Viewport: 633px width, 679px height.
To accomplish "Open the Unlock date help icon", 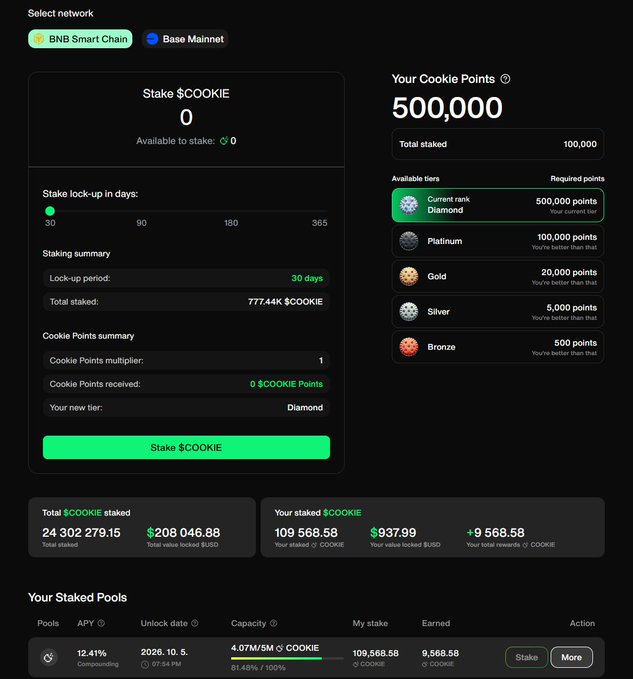I will [x=195, y=623].
